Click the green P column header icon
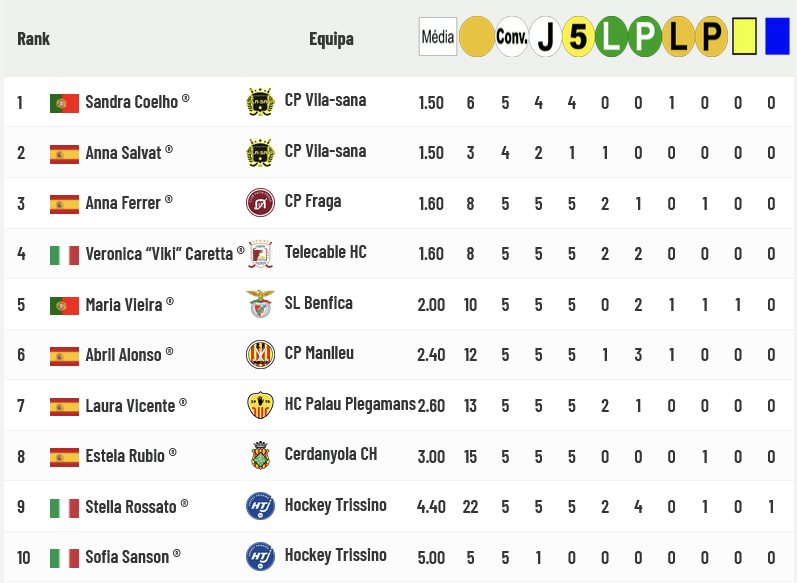Screen dimensions: 797x583 pyautogui.click(x=644, y=38)
